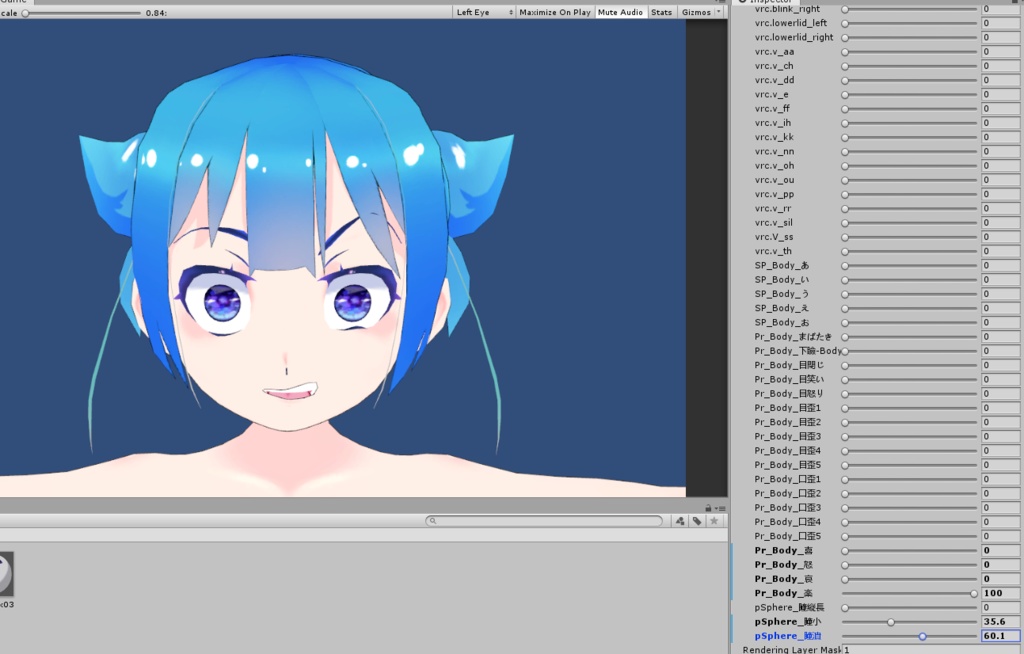This screenshot has width=1024, height=654.
Task: Open Project panel context menu icon
Action: (x=720, y=508)
